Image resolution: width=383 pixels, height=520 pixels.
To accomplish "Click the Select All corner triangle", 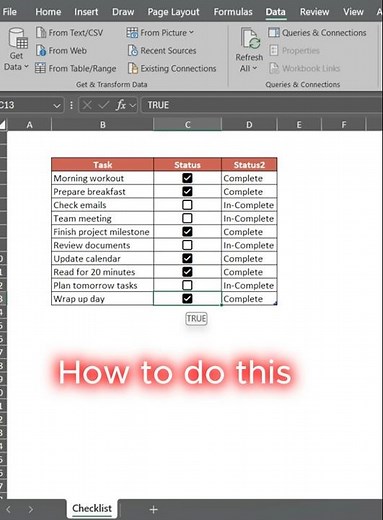I will (x=3, y=125).
